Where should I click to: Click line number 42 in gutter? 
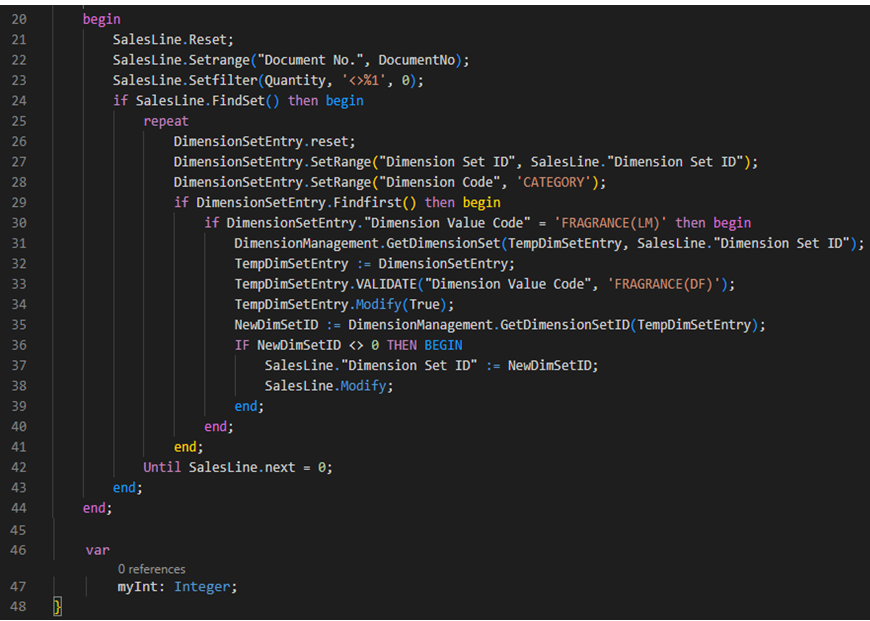coord(18,467)
